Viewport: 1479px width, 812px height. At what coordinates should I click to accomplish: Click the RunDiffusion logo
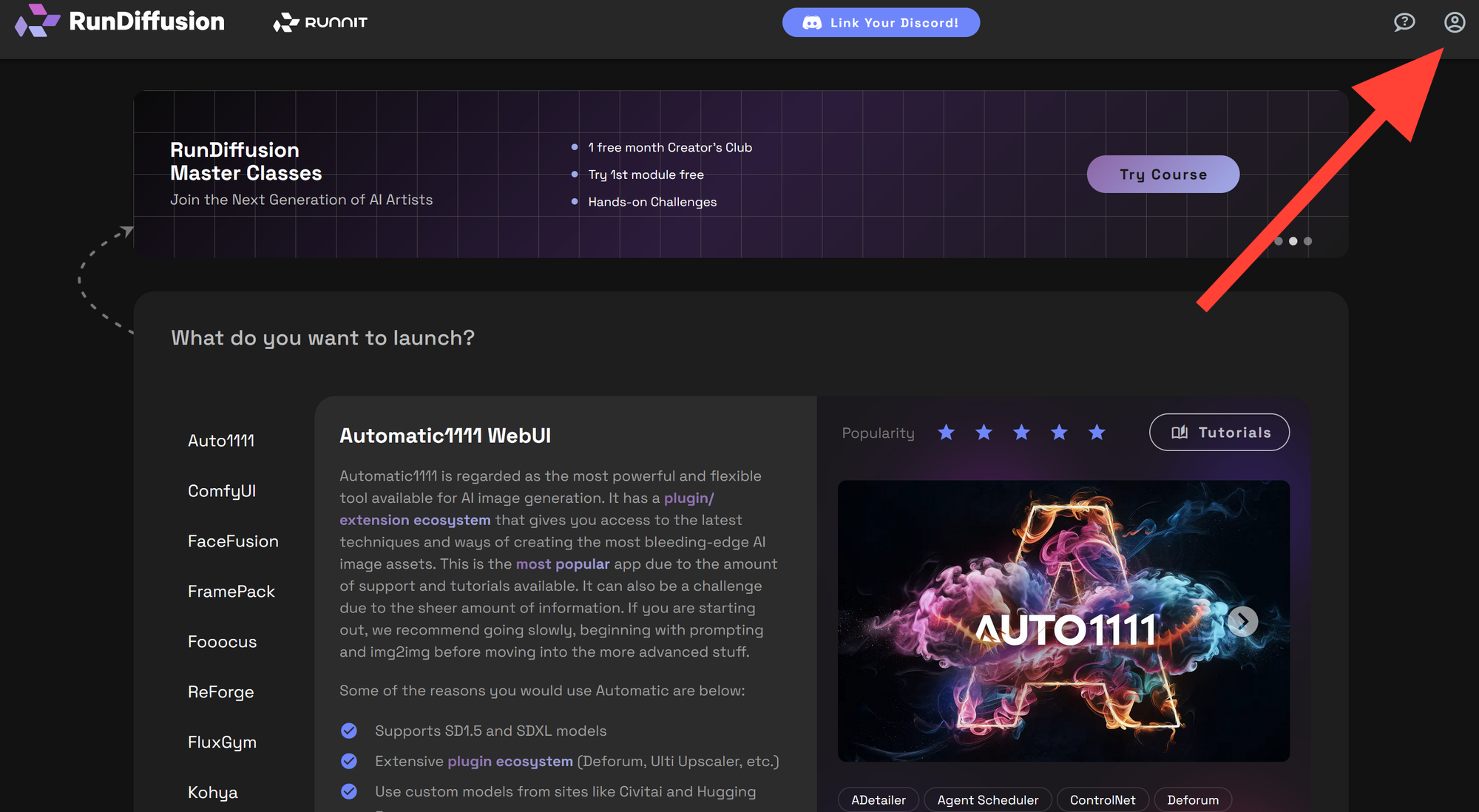(120, 21)
